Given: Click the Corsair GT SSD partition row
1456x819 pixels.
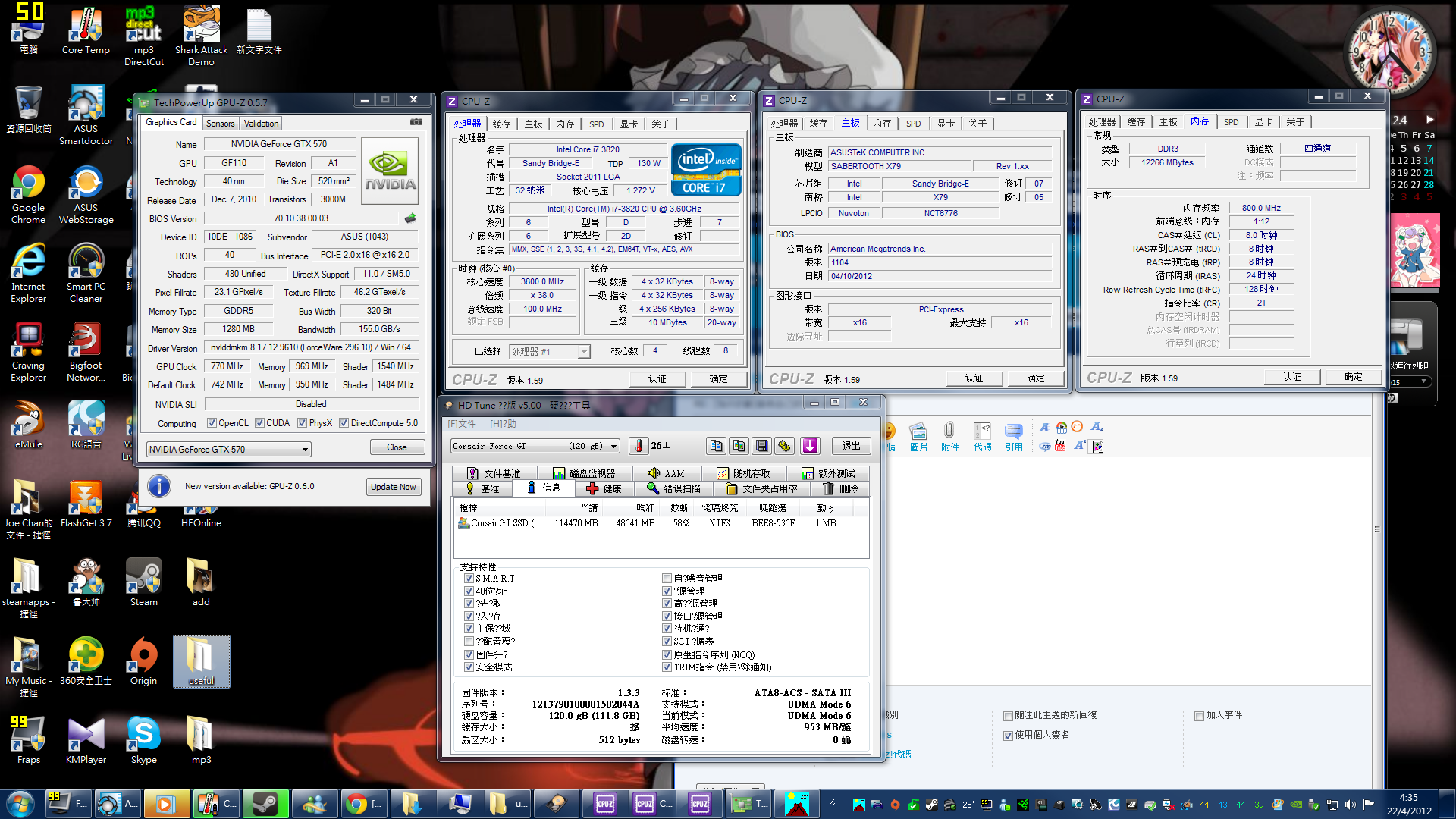Looking at the screenshot, I should click(x=661, y=523).
